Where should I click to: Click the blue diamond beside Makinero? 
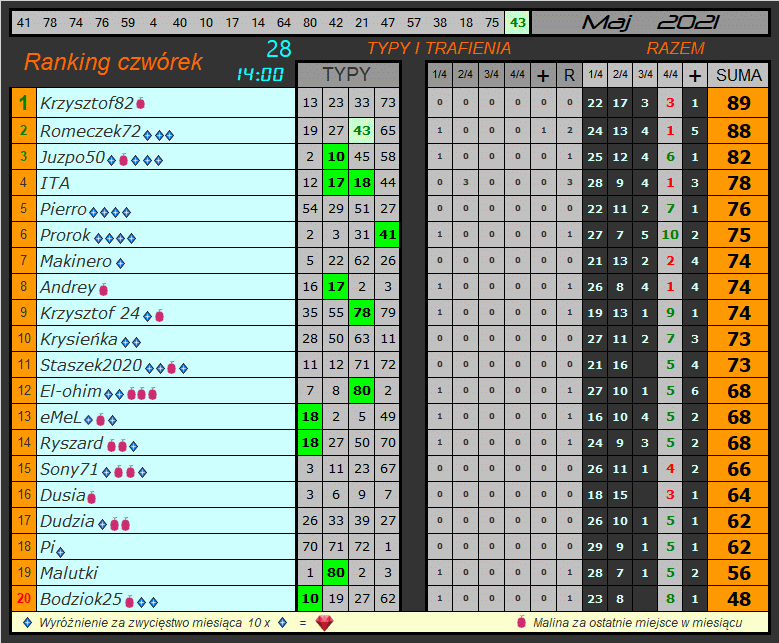click(120, 263)
